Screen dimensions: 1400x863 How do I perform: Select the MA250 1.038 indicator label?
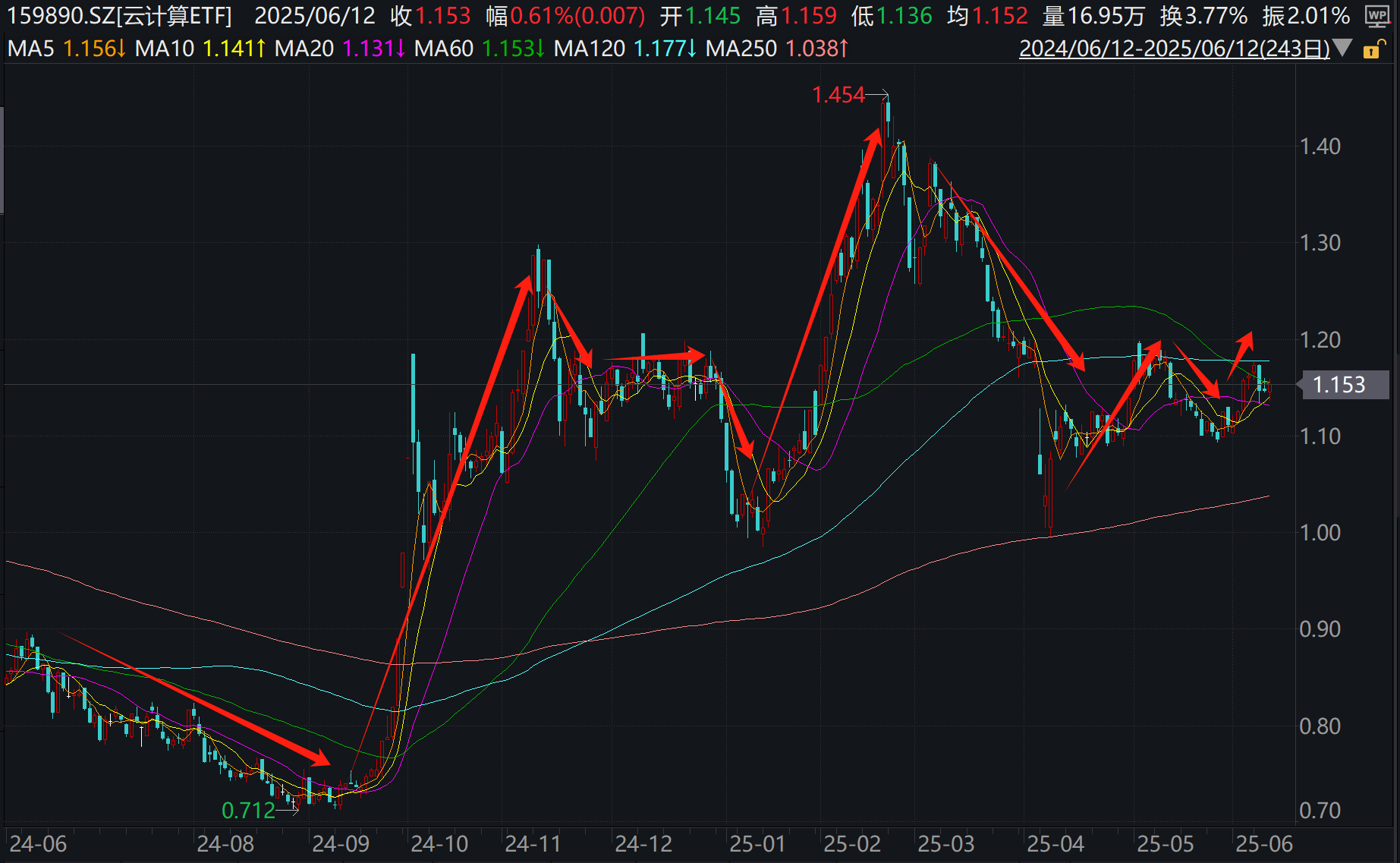pyautogui.click(x=777, y=49)
